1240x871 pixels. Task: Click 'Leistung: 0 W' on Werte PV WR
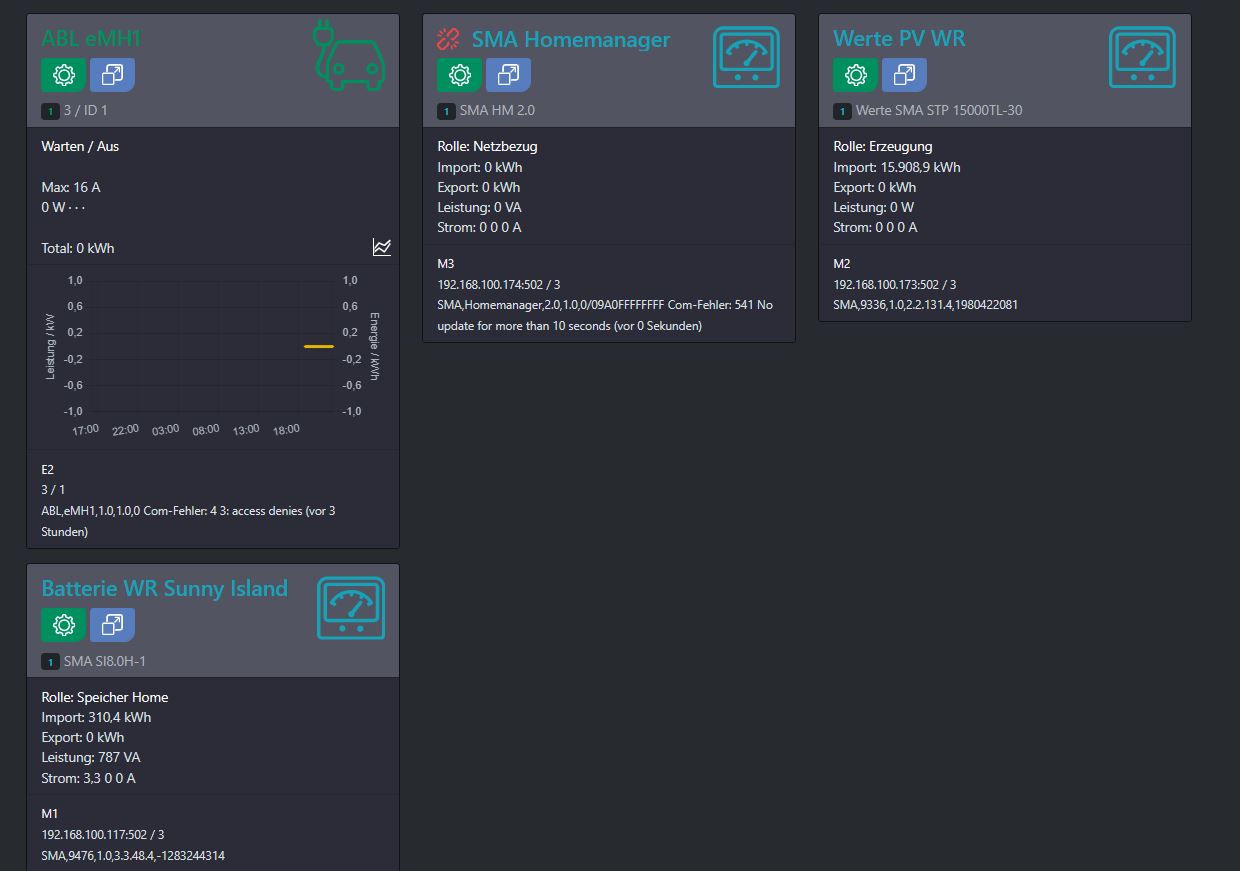pos(874,207)
